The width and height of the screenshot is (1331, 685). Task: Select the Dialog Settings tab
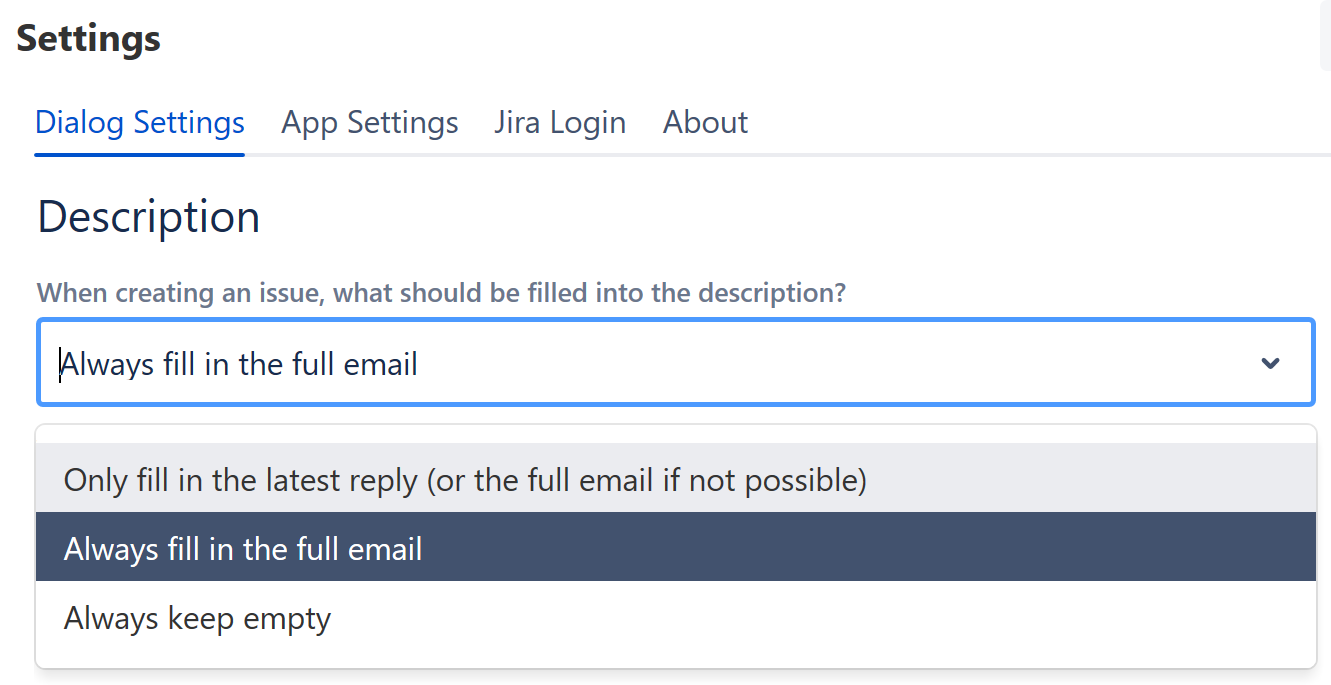coord(140,122)
